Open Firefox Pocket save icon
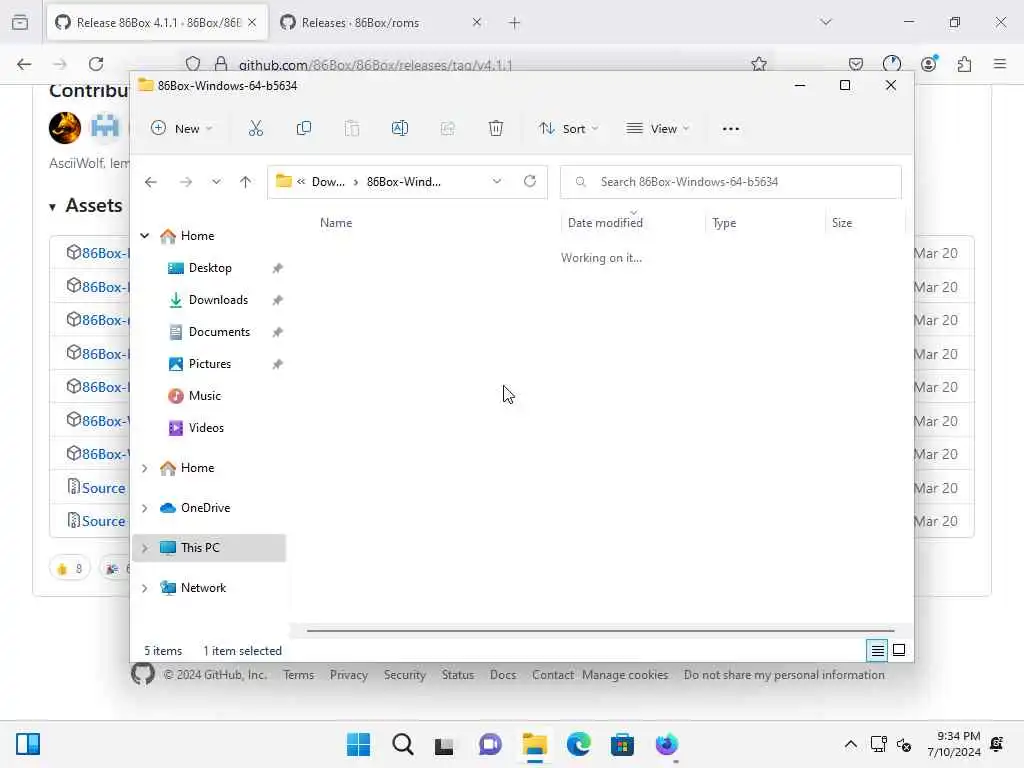The height and width of the screenshot is (768, 1024). 856,64
